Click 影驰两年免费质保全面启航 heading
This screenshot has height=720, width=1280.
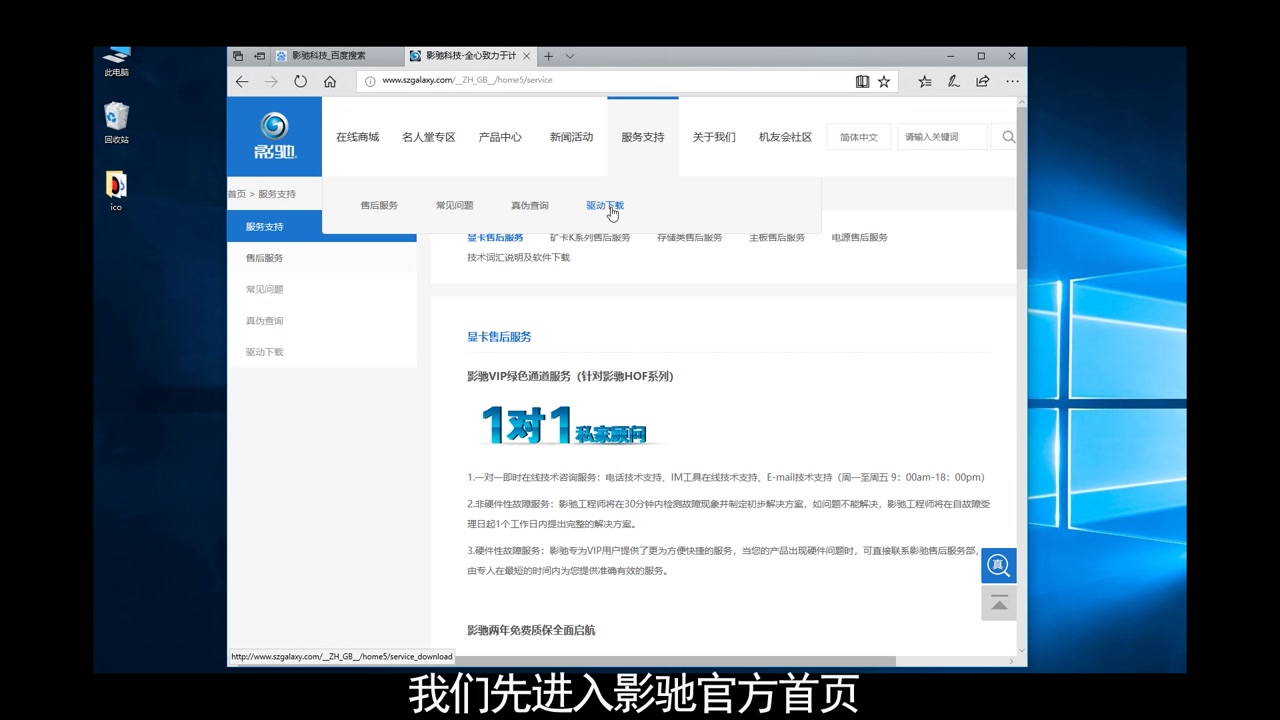[531, 631]
